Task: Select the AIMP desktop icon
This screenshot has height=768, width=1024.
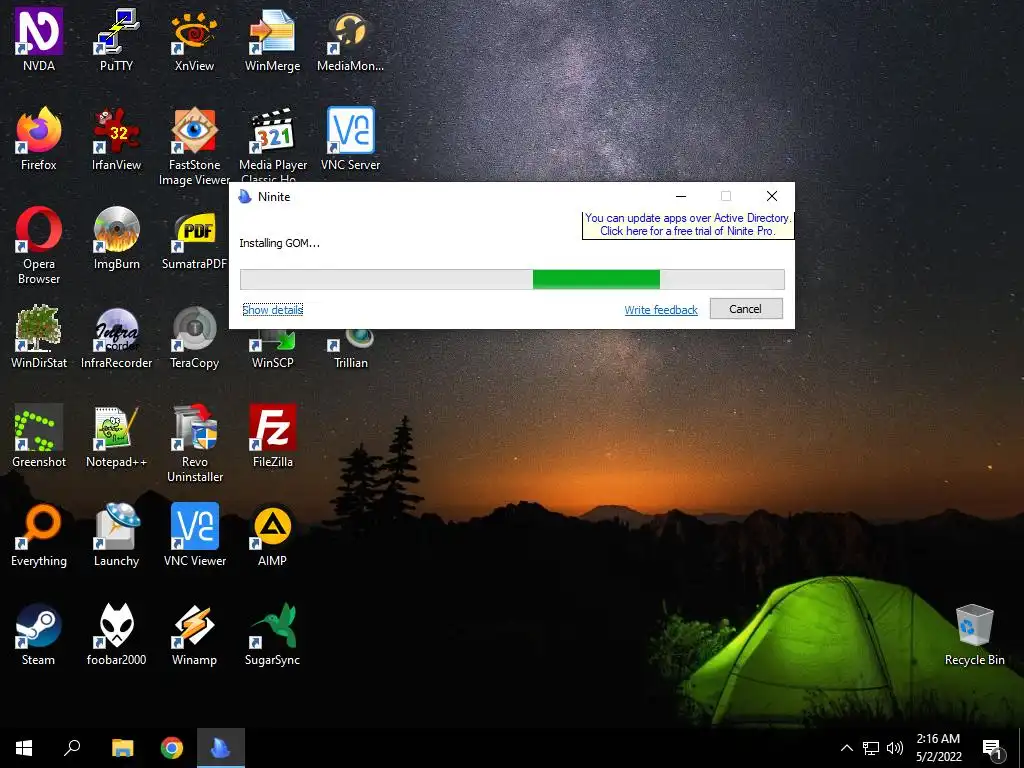Action: pyautogui.click(x=272, y=535)
